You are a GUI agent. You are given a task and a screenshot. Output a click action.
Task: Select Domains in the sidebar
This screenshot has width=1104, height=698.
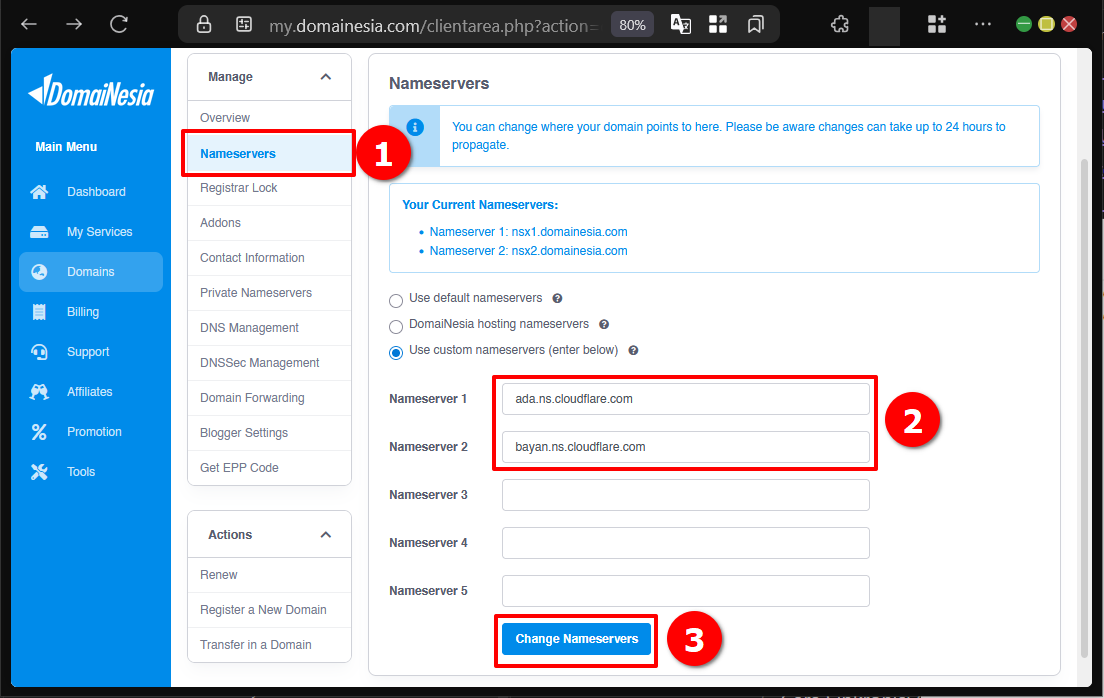(91, 272)
